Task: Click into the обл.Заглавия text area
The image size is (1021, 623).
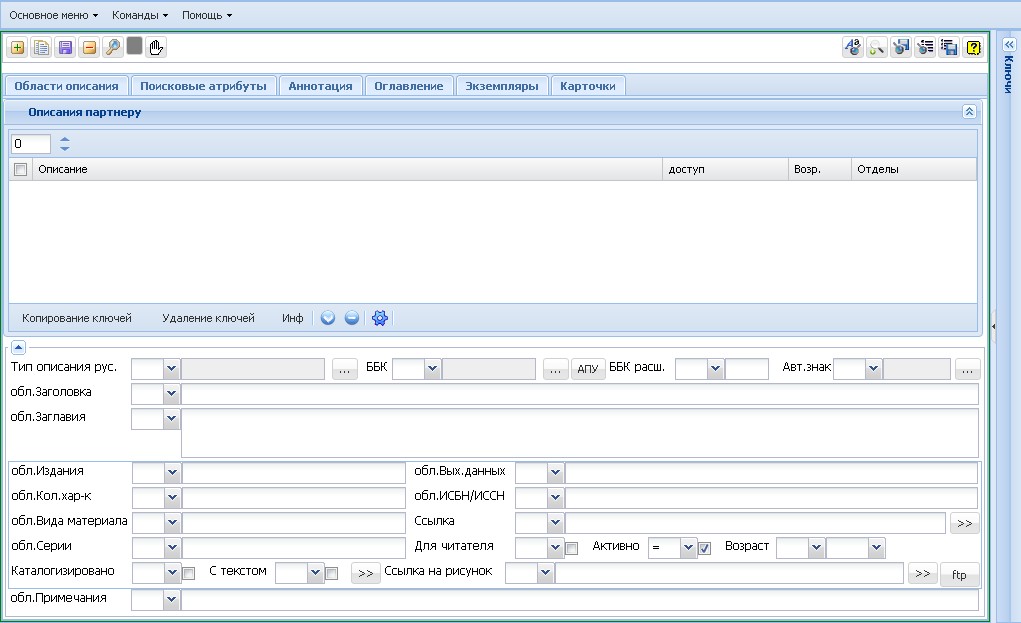Action: [580, 433]
